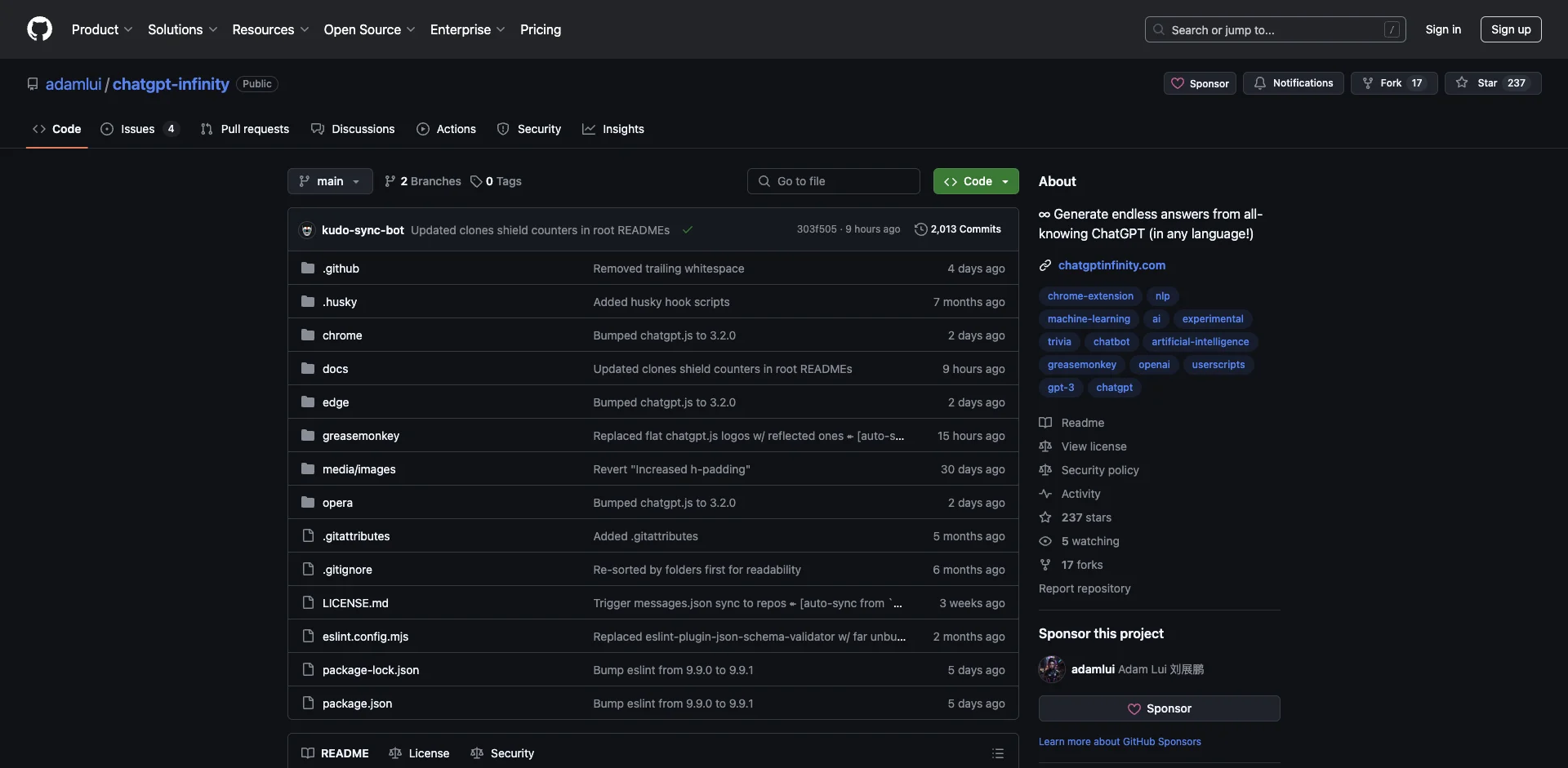The height and width of the screenshot is (768, 1568).
Task: Click the scale icon beside View license
Action: click(1045, 446)
